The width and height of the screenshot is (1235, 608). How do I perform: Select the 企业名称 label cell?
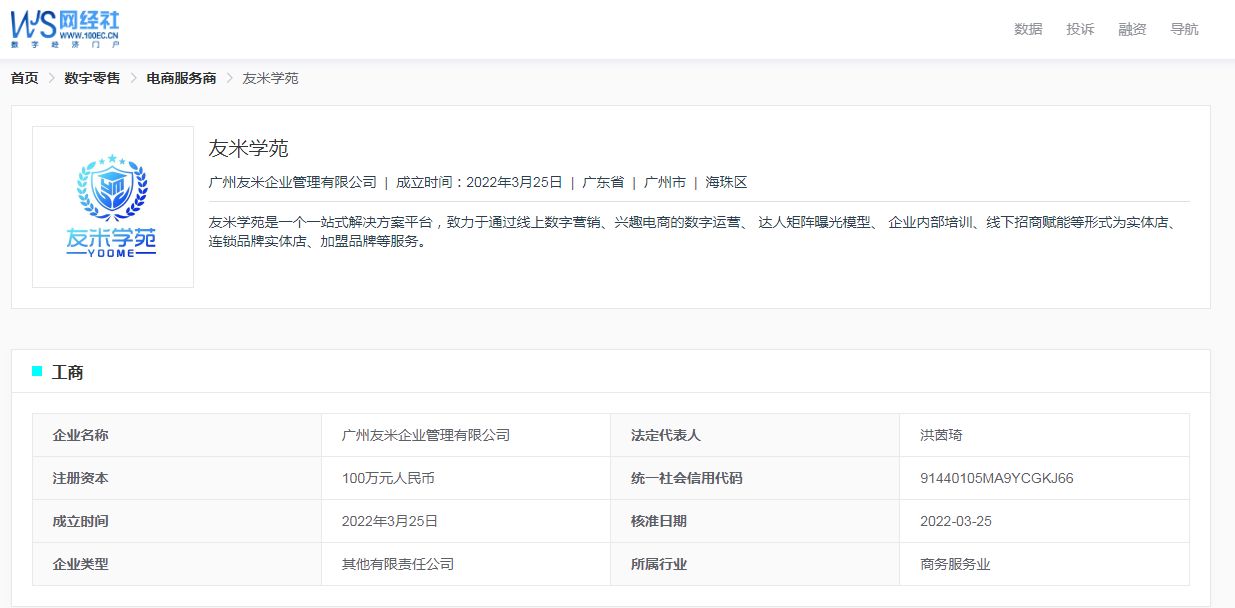(x=177, y=435)
